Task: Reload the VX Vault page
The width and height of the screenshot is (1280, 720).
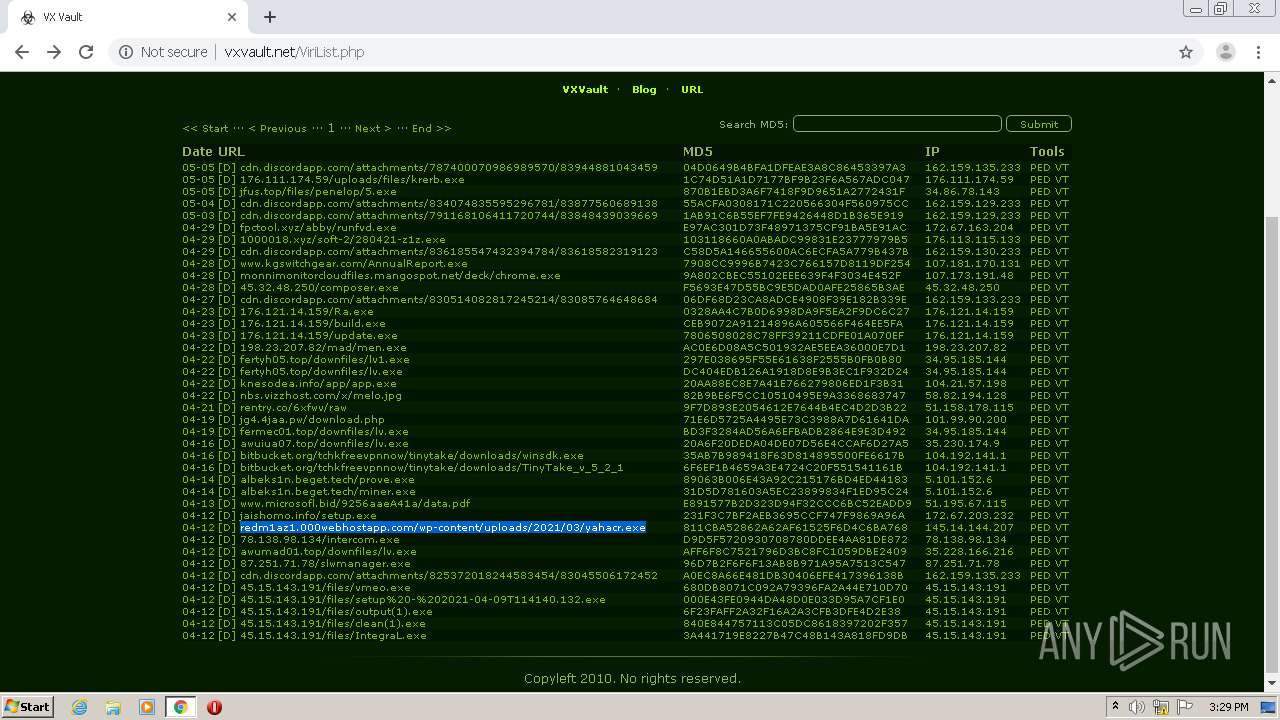Action: [x=86, y=52]
